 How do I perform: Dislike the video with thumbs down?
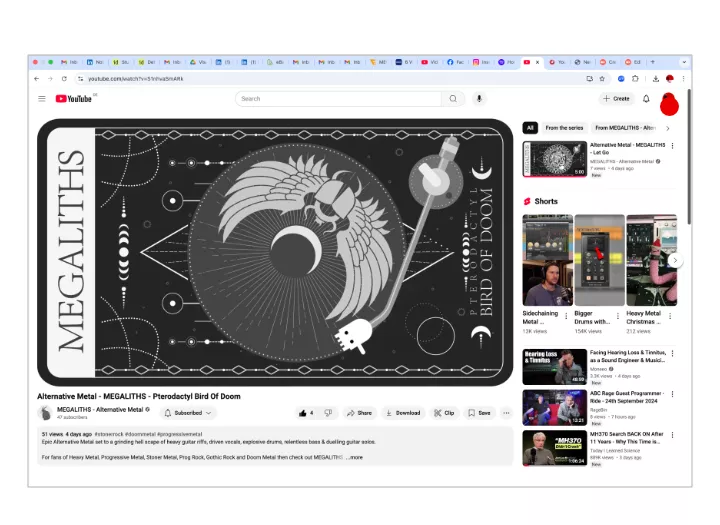pos(328,413)
